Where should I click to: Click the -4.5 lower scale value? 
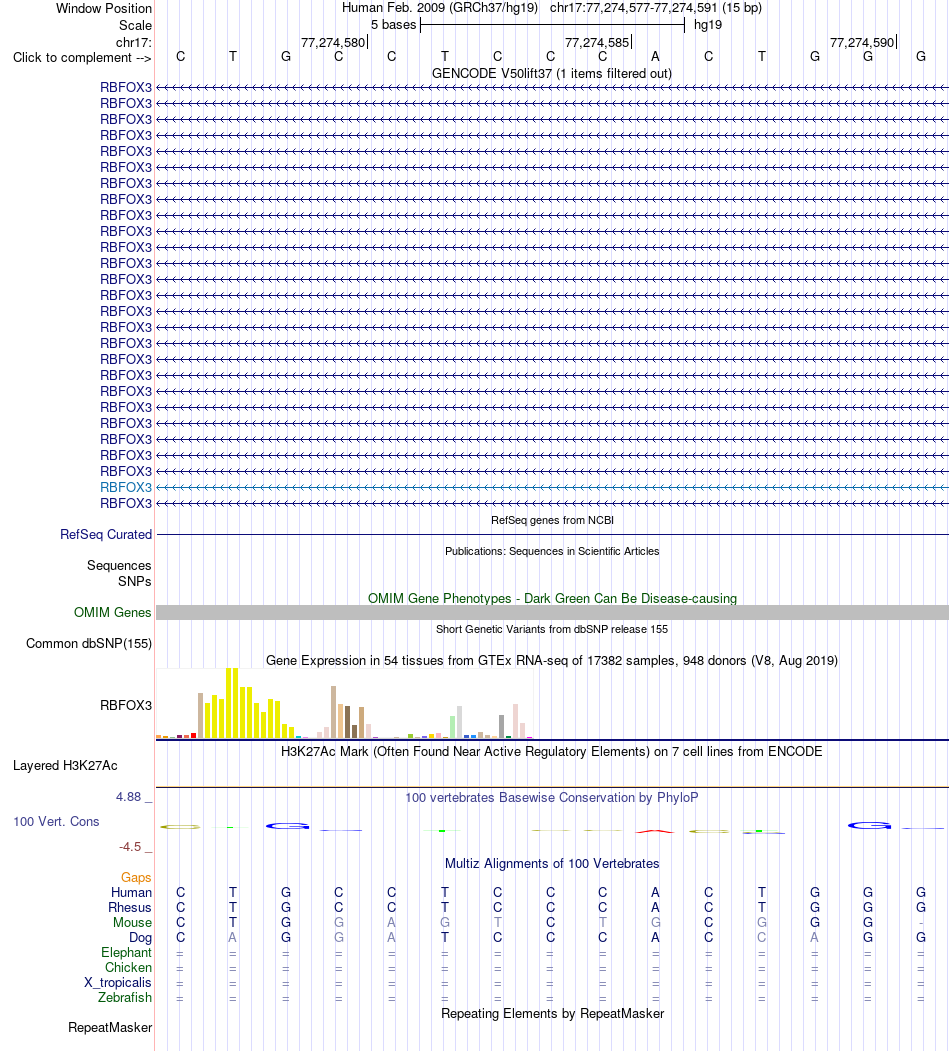point(130,847)
